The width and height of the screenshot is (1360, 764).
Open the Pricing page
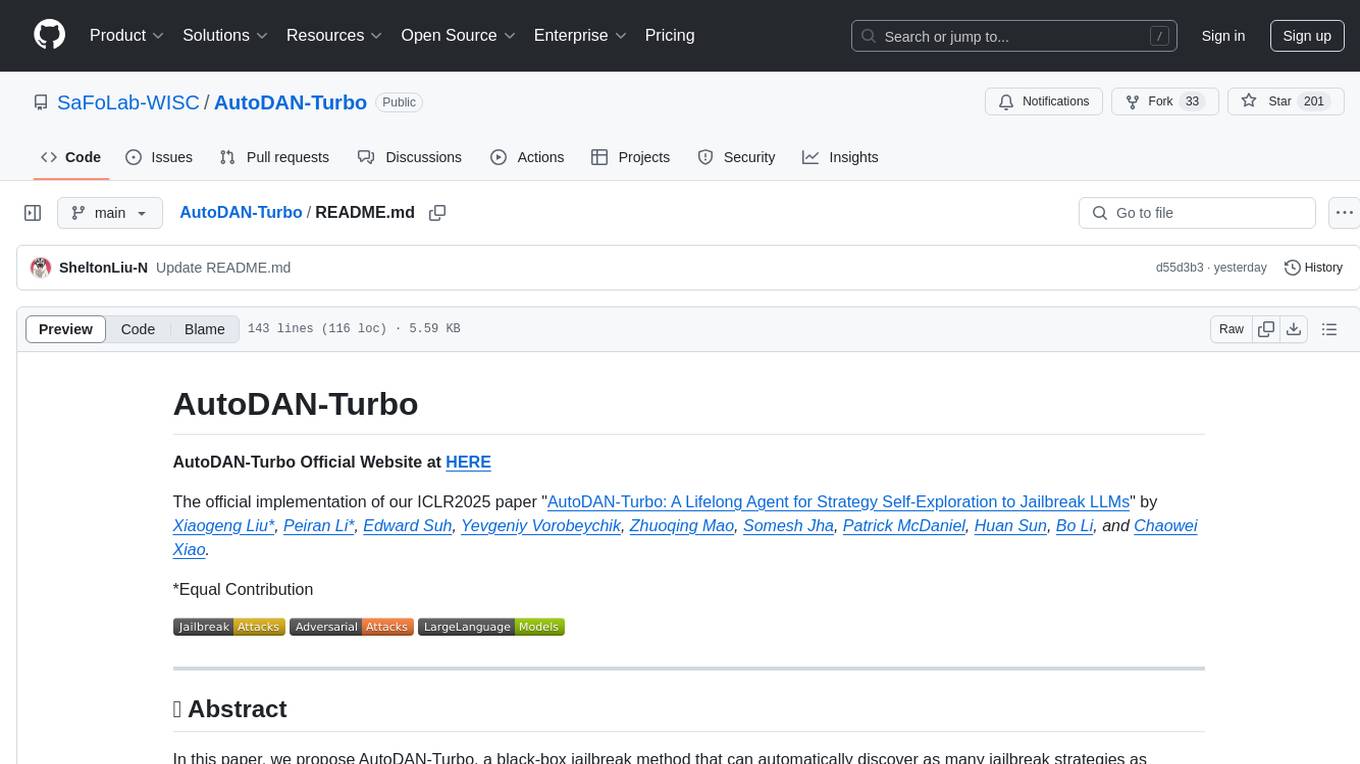coord(670,35)
